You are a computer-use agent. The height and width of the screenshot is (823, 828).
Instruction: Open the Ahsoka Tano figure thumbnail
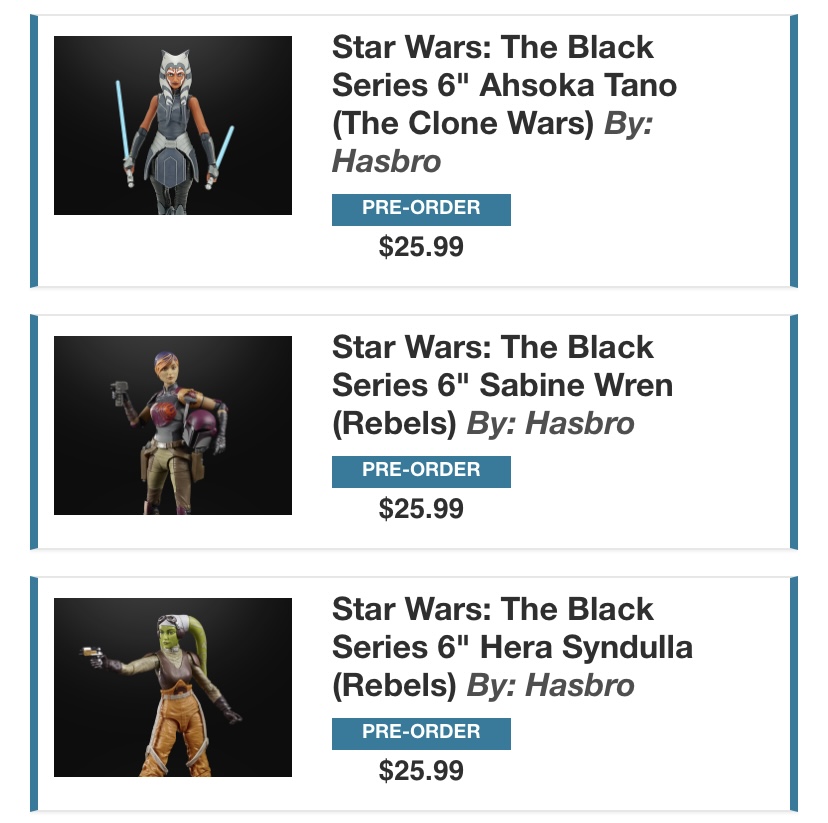coord(173,125)
